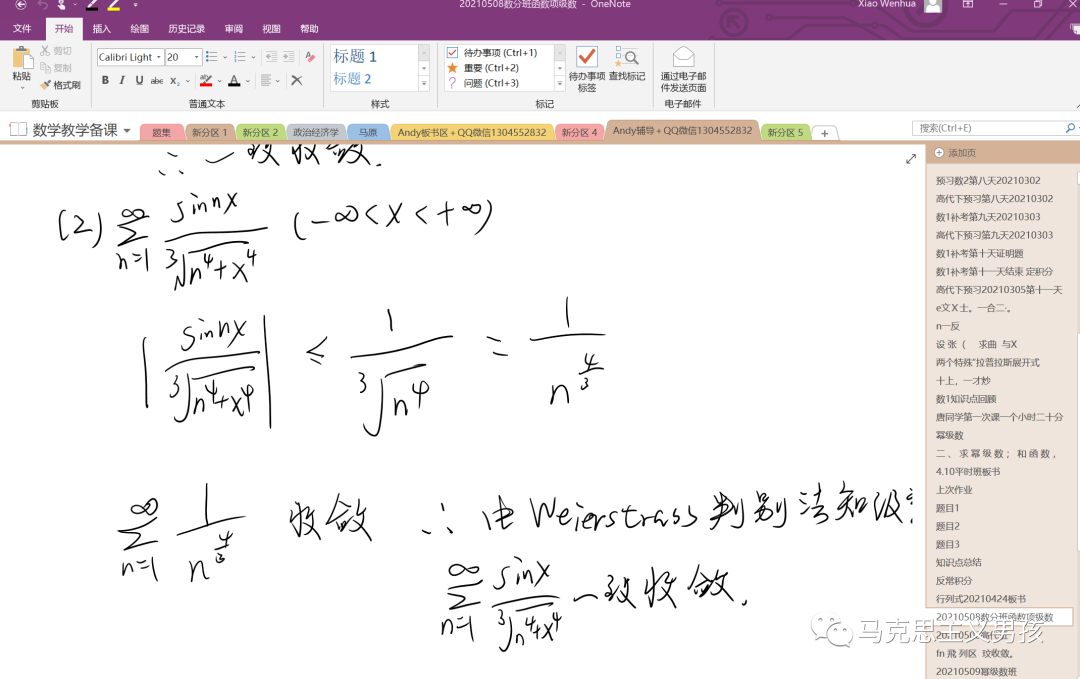
Task: Click the Find Tags (查找标记) icon
Action: (627, 64)
